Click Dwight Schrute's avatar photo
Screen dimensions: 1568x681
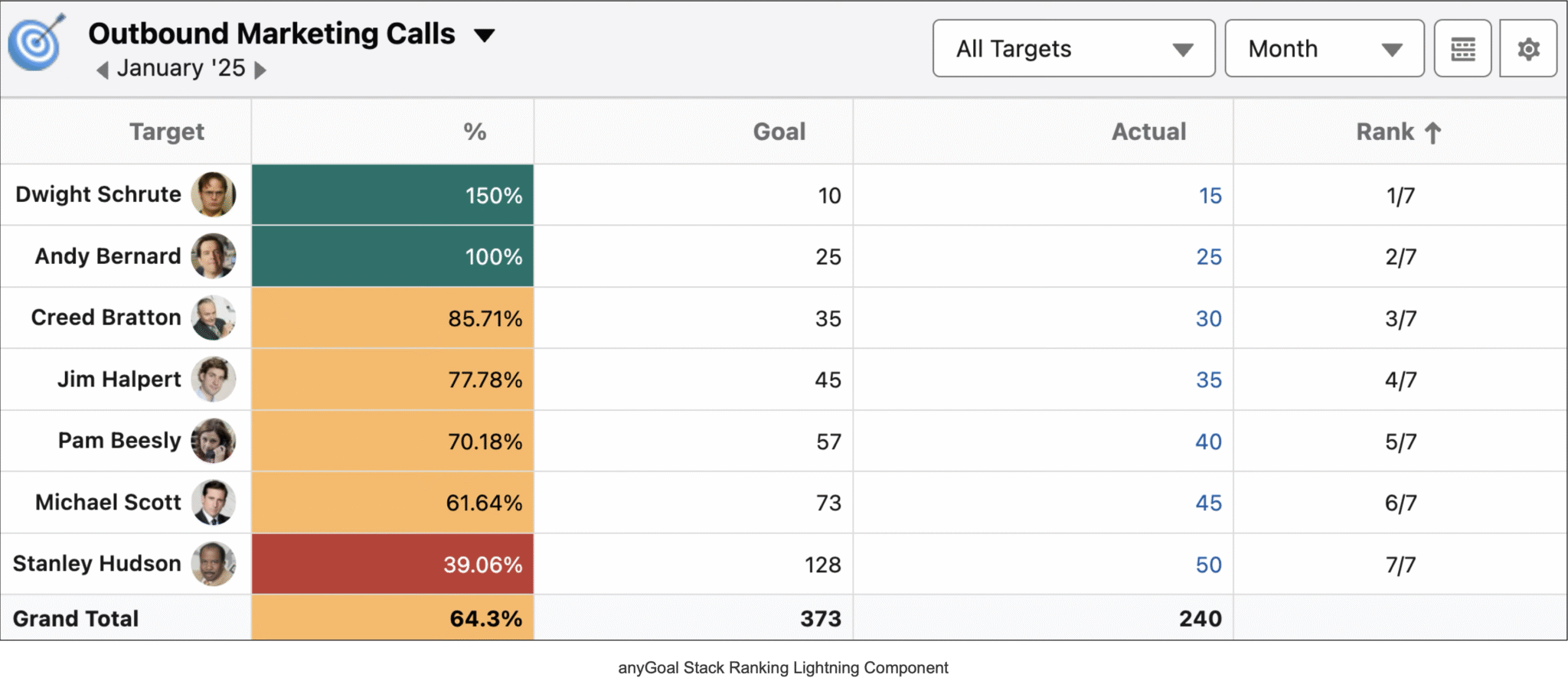(214, 194)
